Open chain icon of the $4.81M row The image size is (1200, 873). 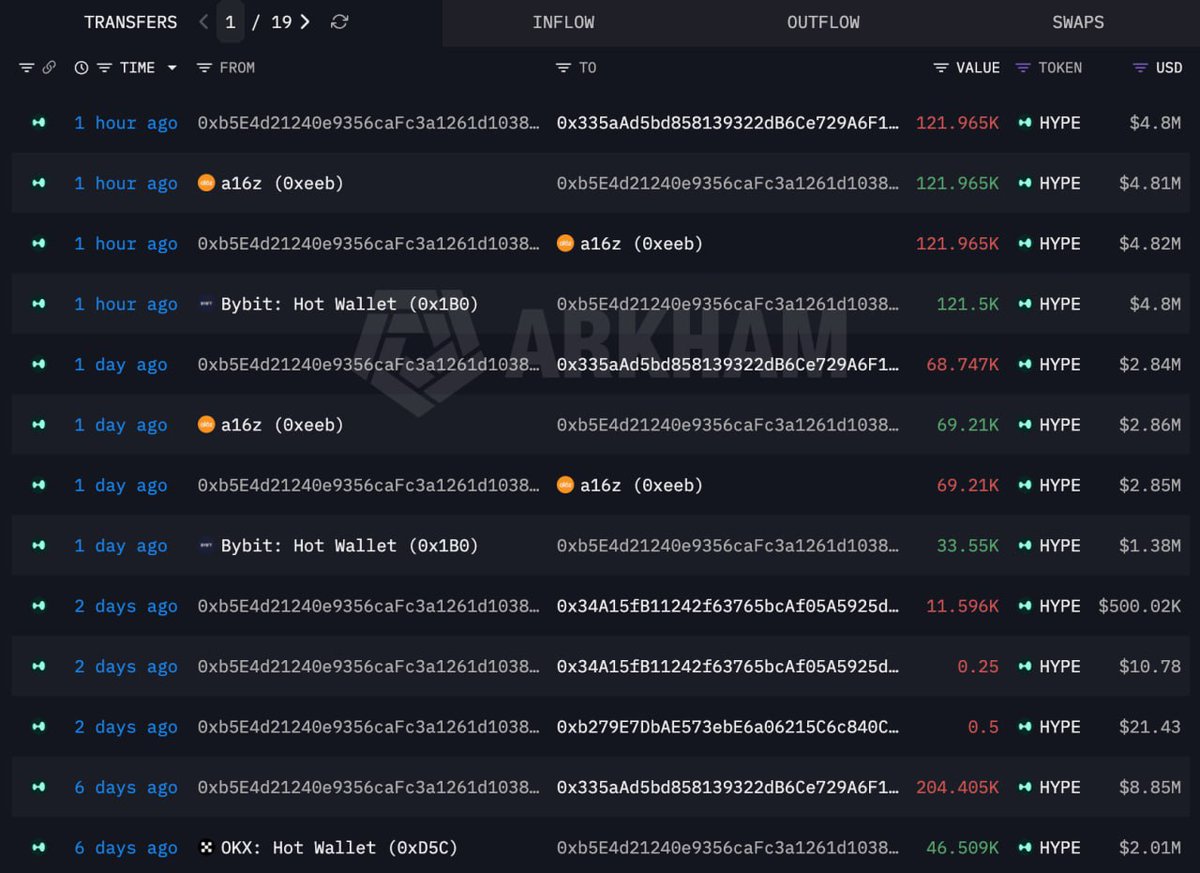tap(38, 183)
